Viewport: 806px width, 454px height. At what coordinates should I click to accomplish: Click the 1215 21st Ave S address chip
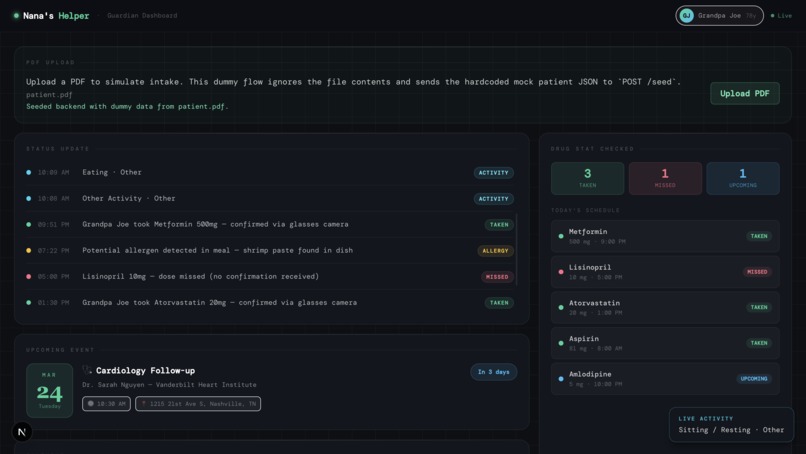(198, 404)
